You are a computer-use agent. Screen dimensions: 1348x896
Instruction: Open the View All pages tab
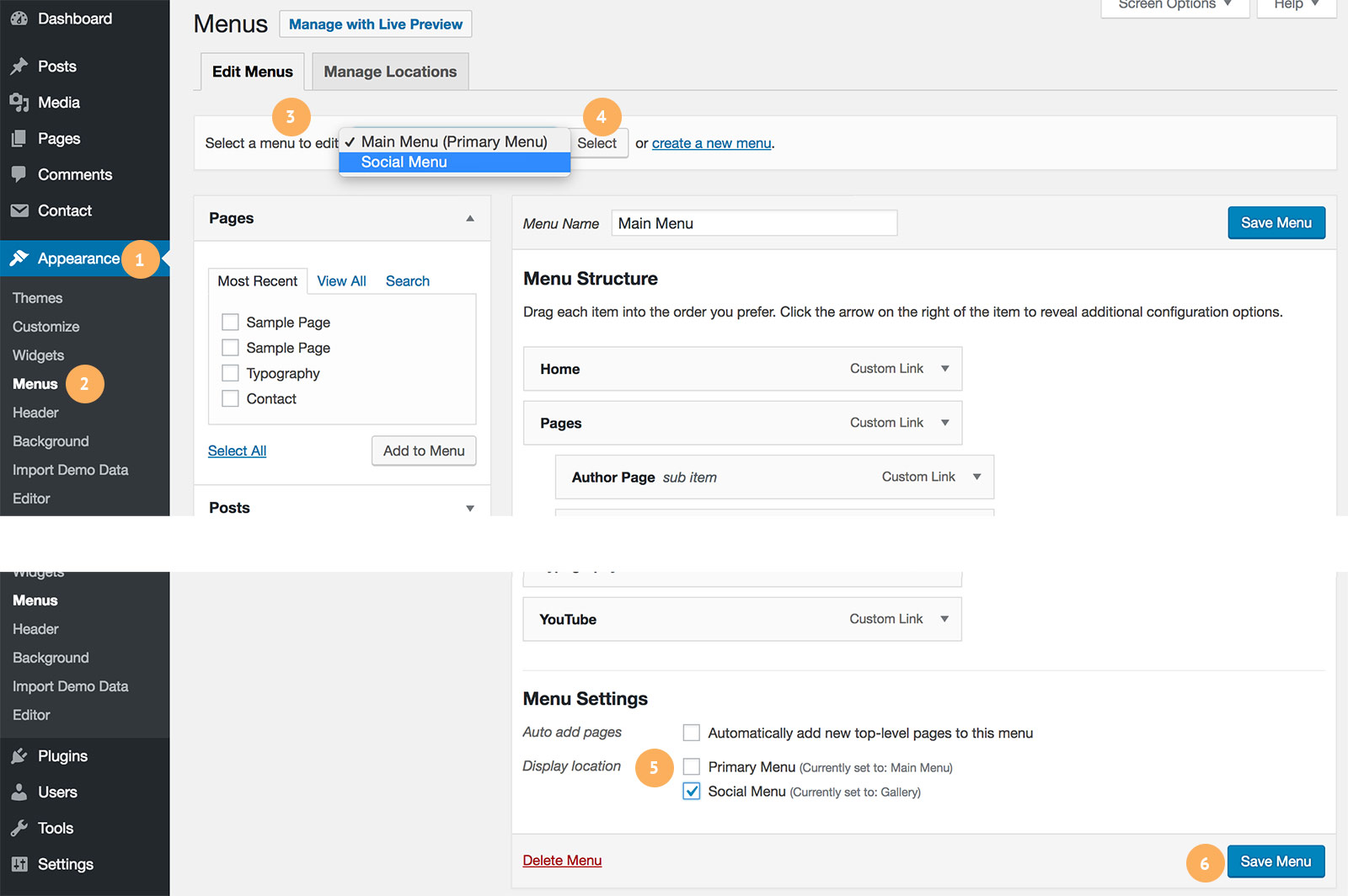(341, 281)
